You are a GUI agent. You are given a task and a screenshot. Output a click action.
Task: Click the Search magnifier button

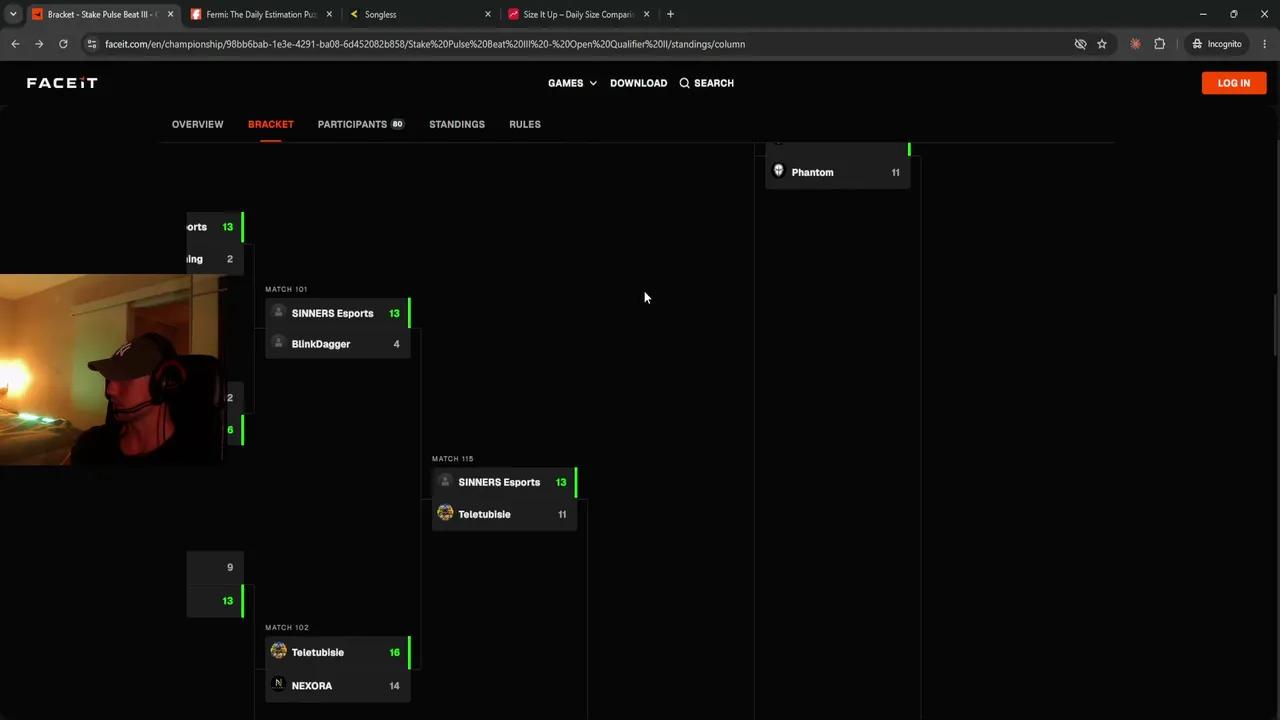pos(706,83)
